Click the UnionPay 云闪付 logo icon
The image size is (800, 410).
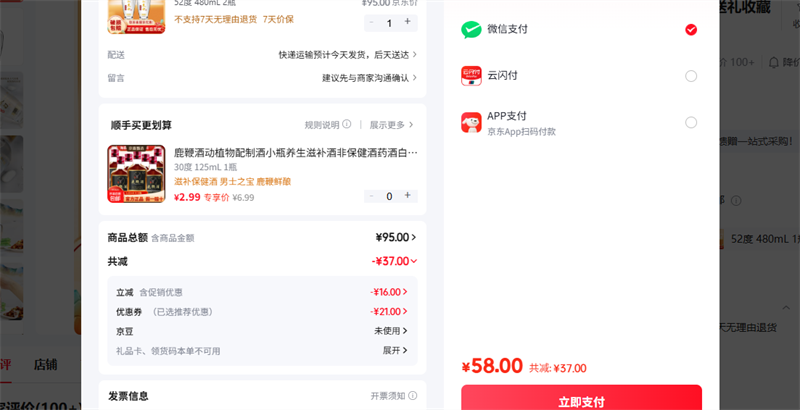471,76
